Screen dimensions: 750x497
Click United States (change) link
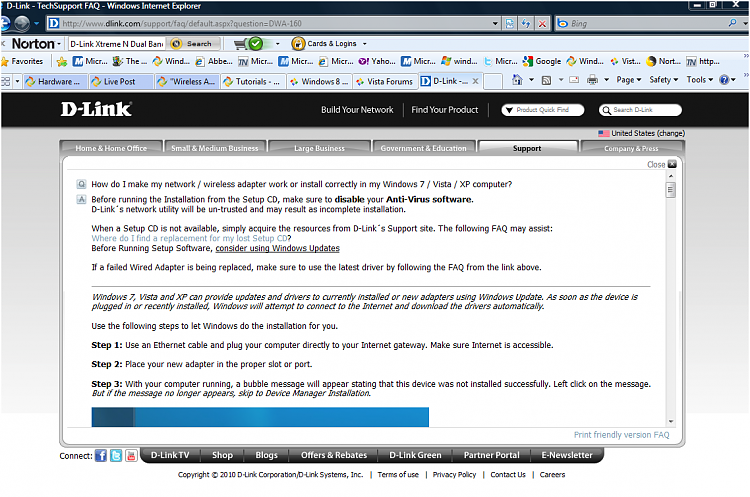(x=648, y=133)
